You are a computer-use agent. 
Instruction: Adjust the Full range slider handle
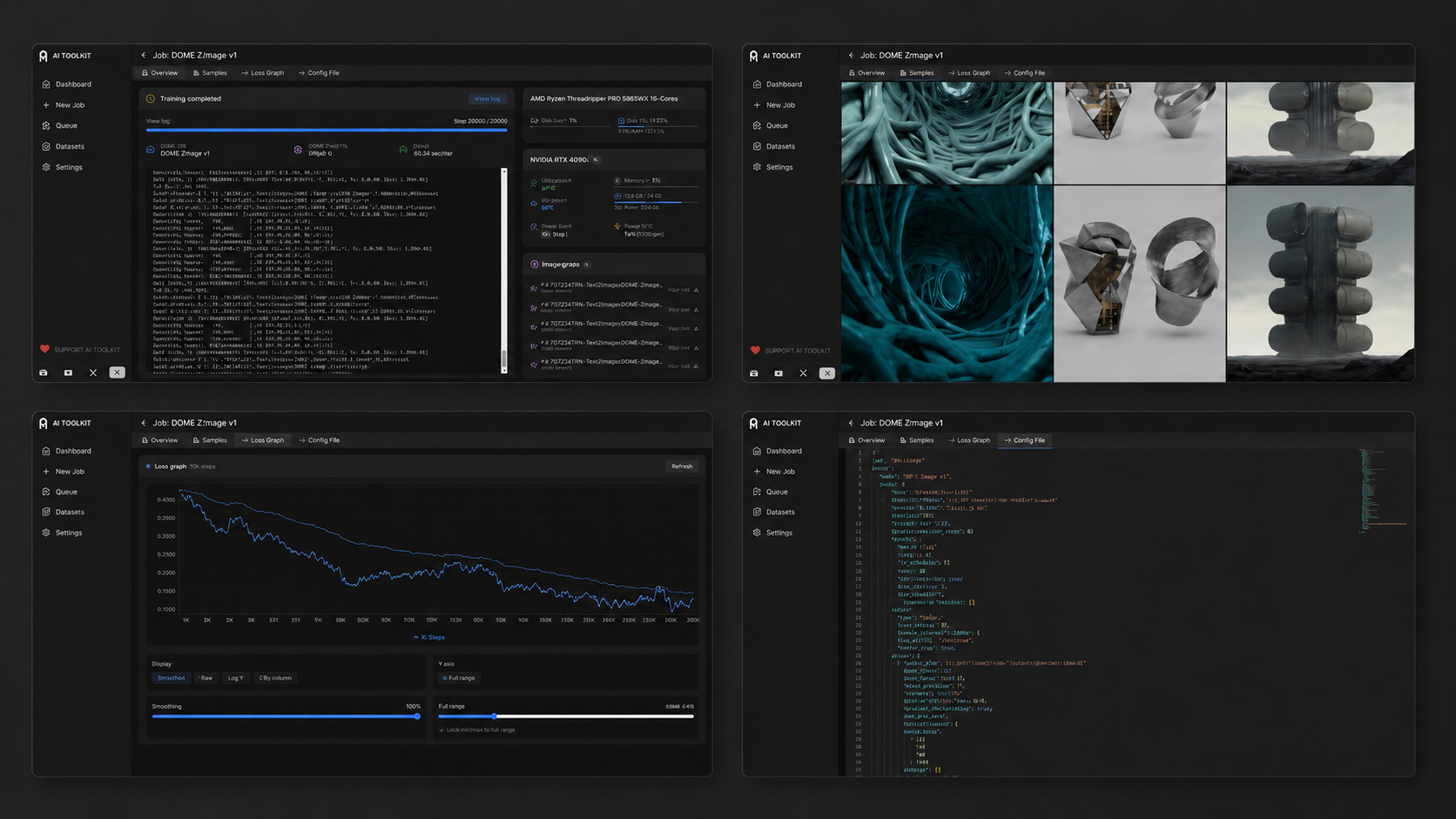coord(494,716)
